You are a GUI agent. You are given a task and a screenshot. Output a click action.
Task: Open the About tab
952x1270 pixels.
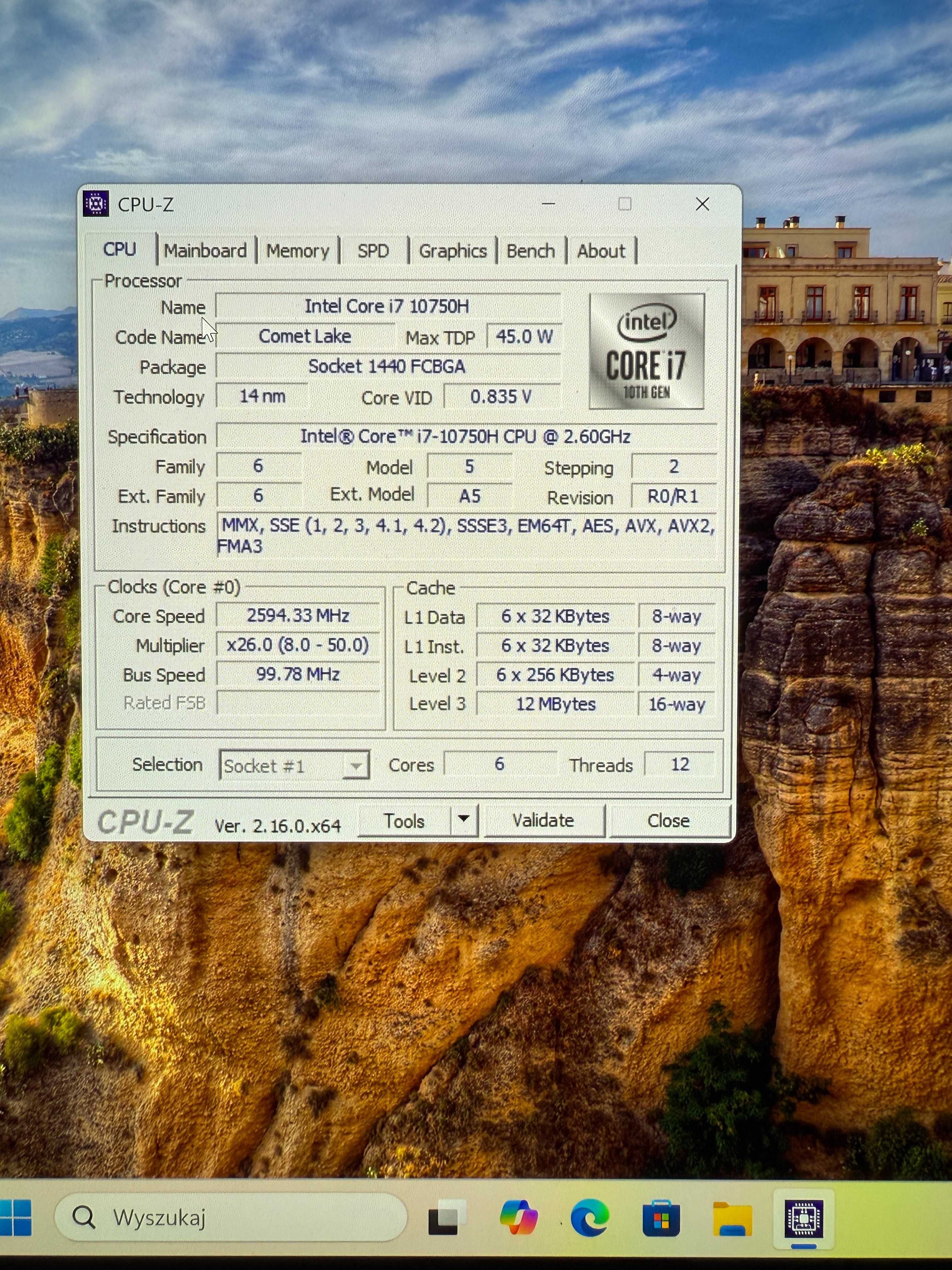pyautogui.click(x=601, y=251)
